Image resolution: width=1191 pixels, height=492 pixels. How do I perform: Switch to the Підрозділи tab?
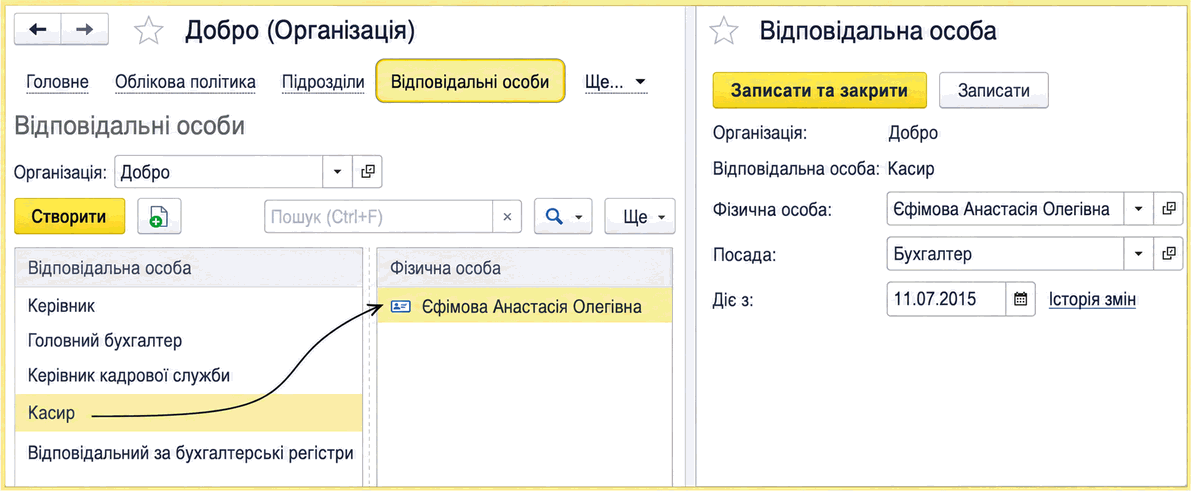(323, 82)
